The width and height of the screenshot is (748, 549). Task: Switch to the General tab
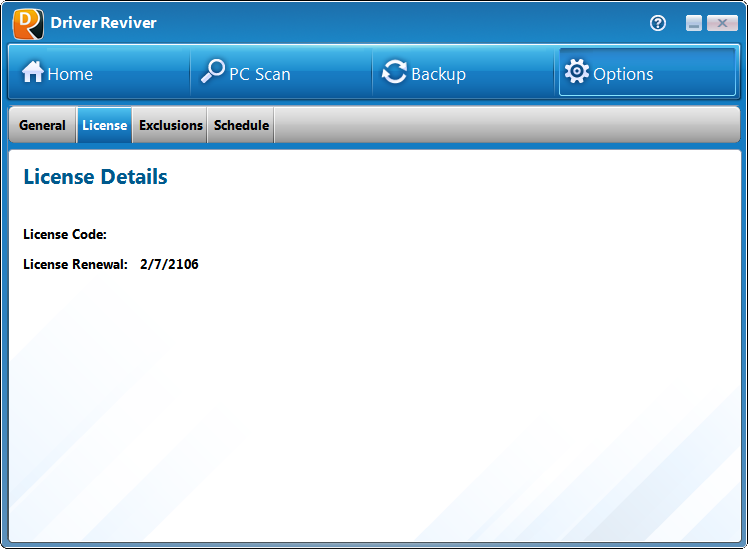coord(42,125)
